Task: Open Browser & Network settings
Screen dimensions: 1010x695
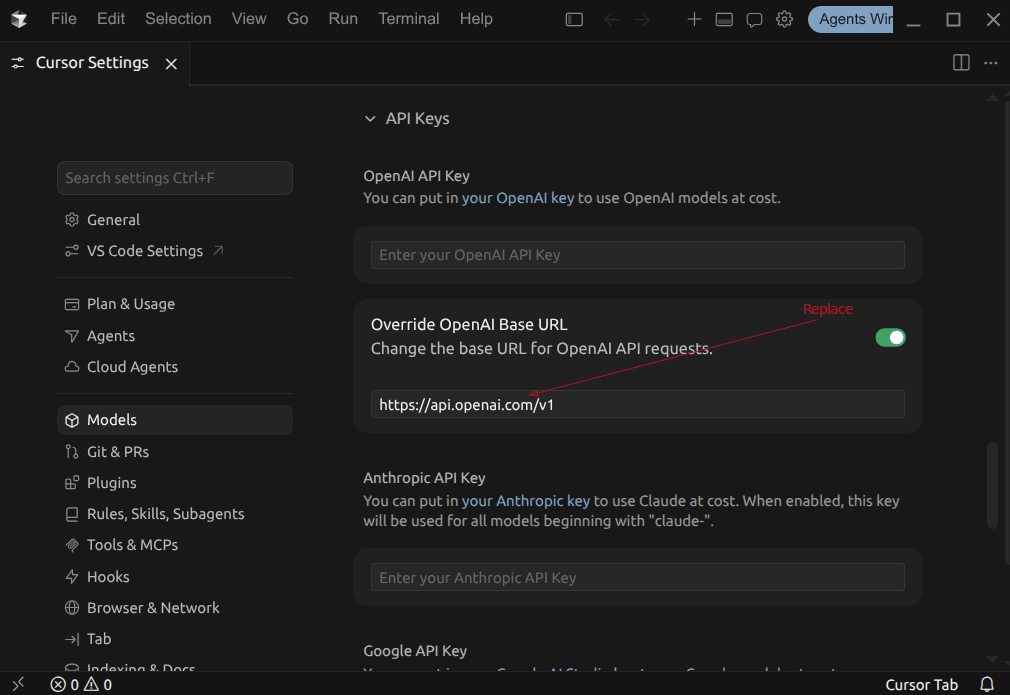Action: pos(175,607)
